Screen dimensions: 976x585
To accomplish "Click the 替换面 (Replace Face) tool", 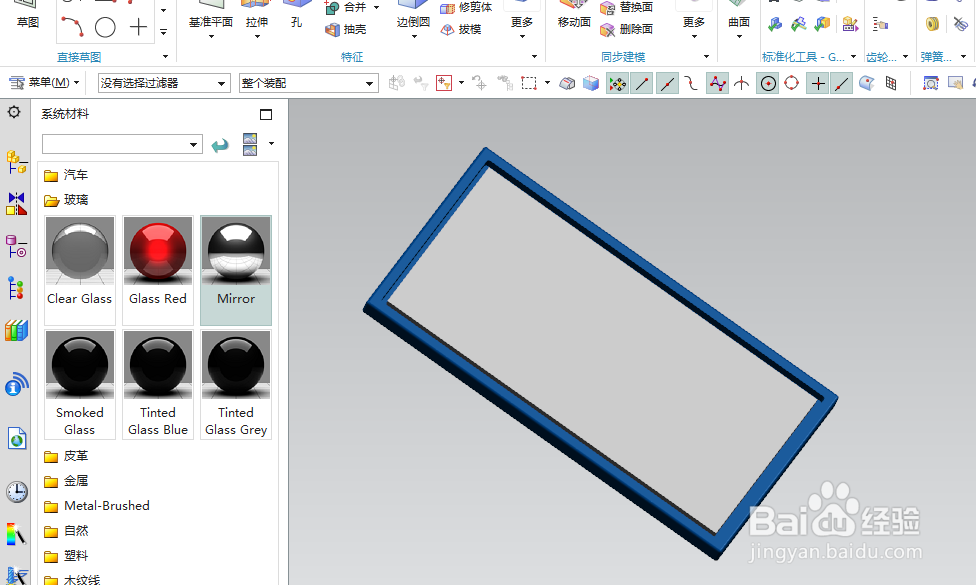I will click(627, 7).
